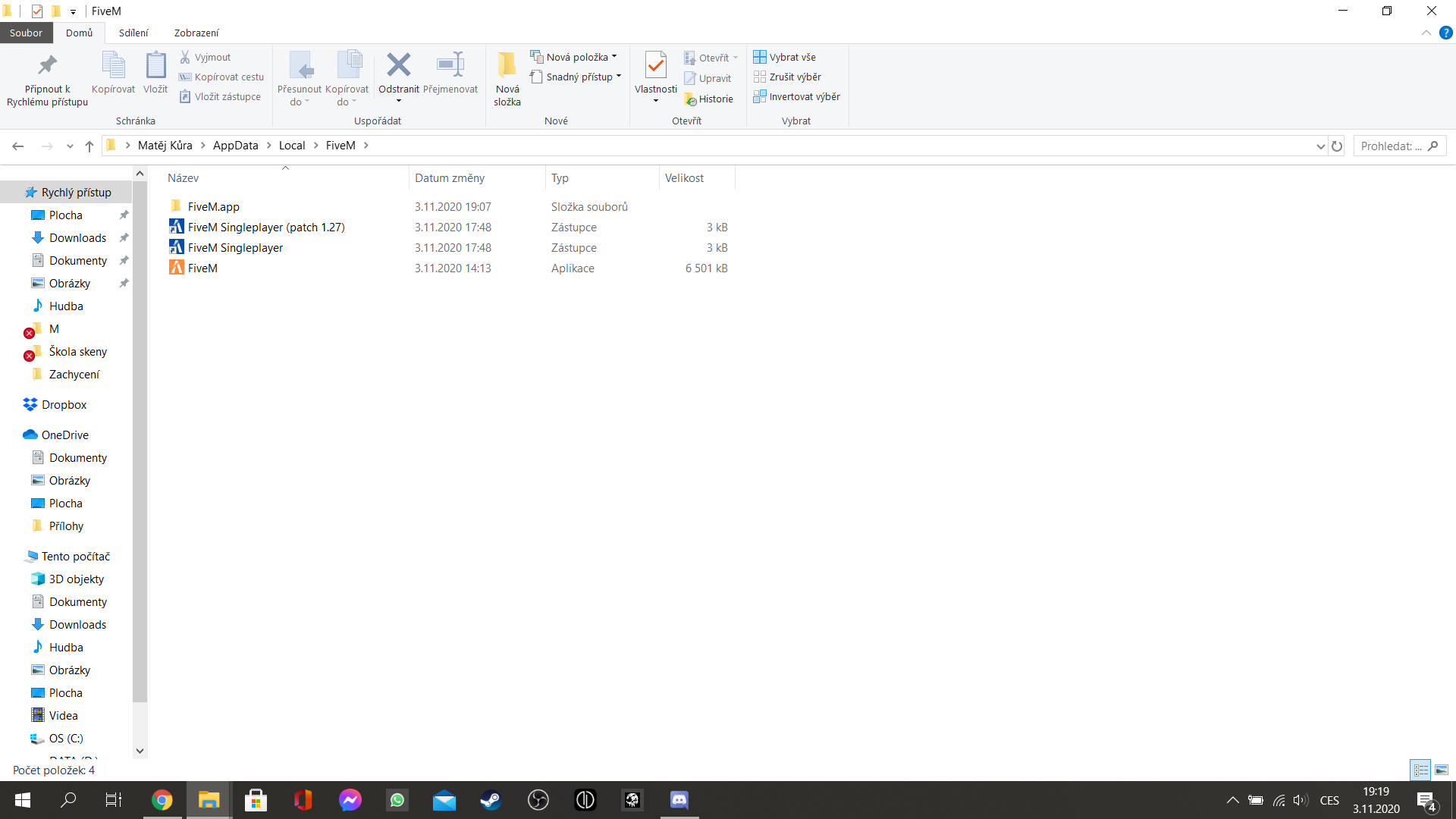Open Steam from the taskbar
This screenshot has height=819, width=1456.
(491, 800)
